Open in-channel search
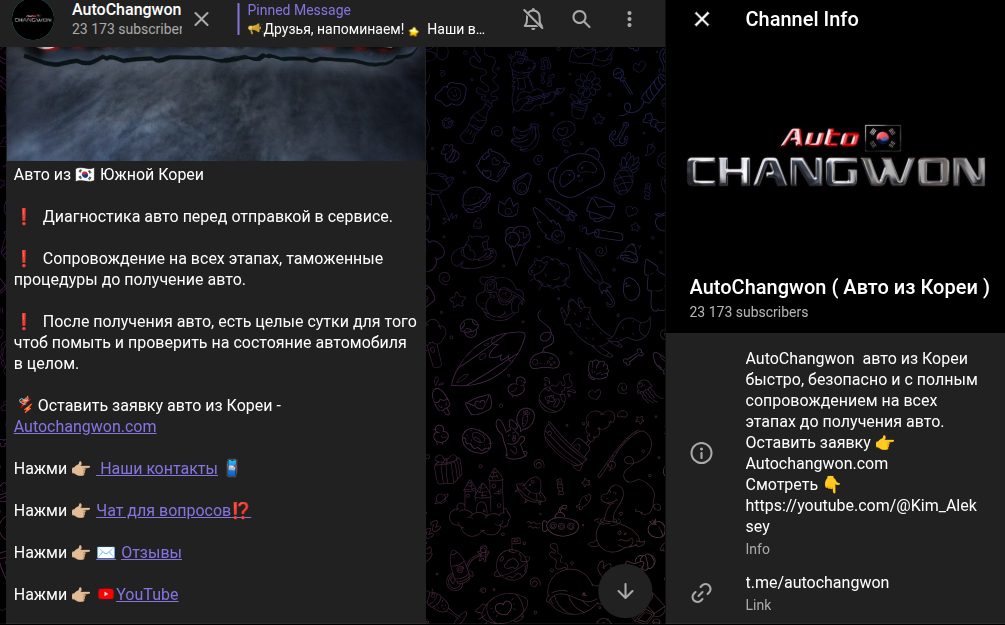1005x625 pixels. point(581,19)
